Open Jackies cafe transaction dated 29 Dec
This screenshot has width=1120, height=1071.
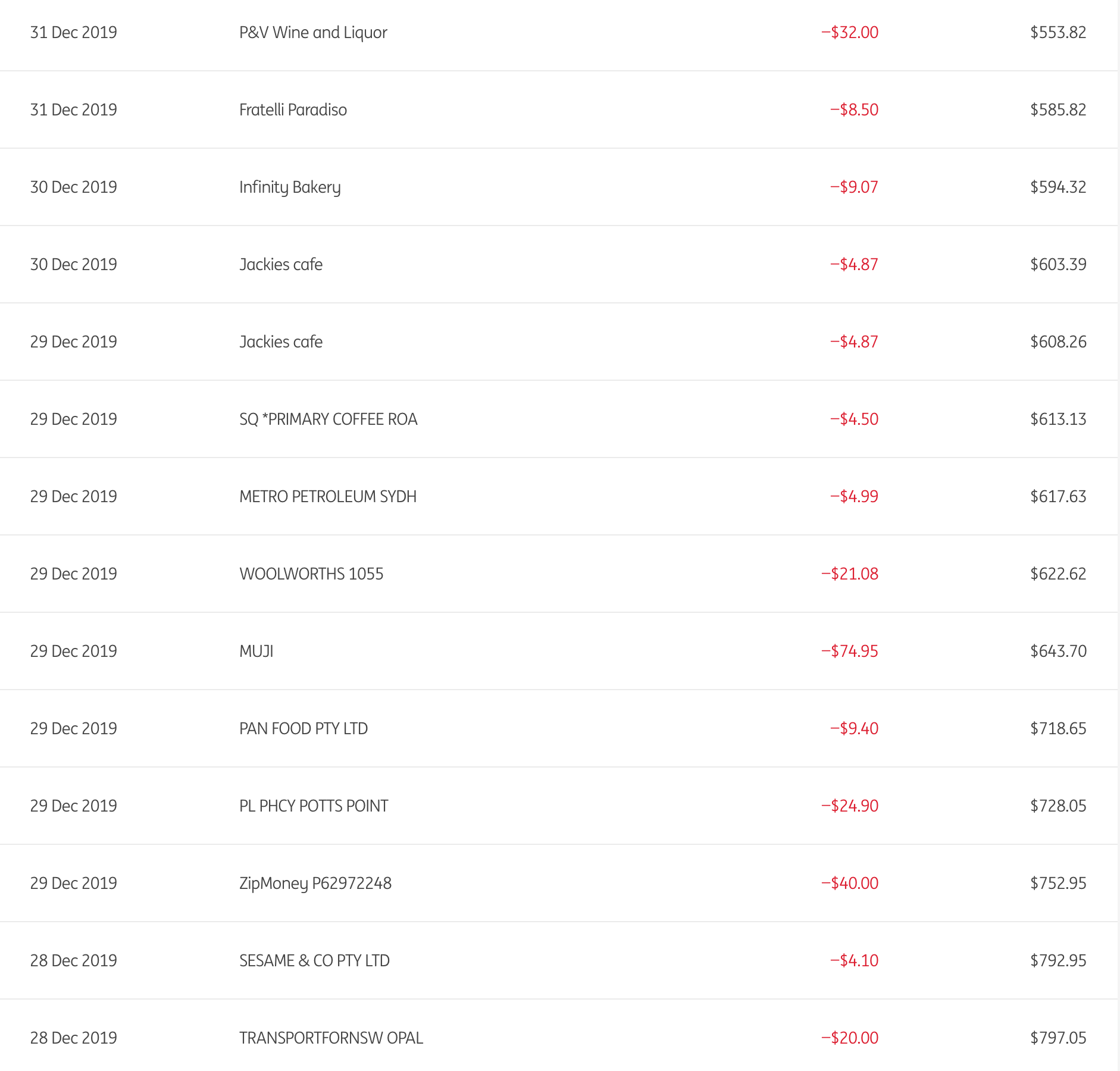click(x=281, y=342)
